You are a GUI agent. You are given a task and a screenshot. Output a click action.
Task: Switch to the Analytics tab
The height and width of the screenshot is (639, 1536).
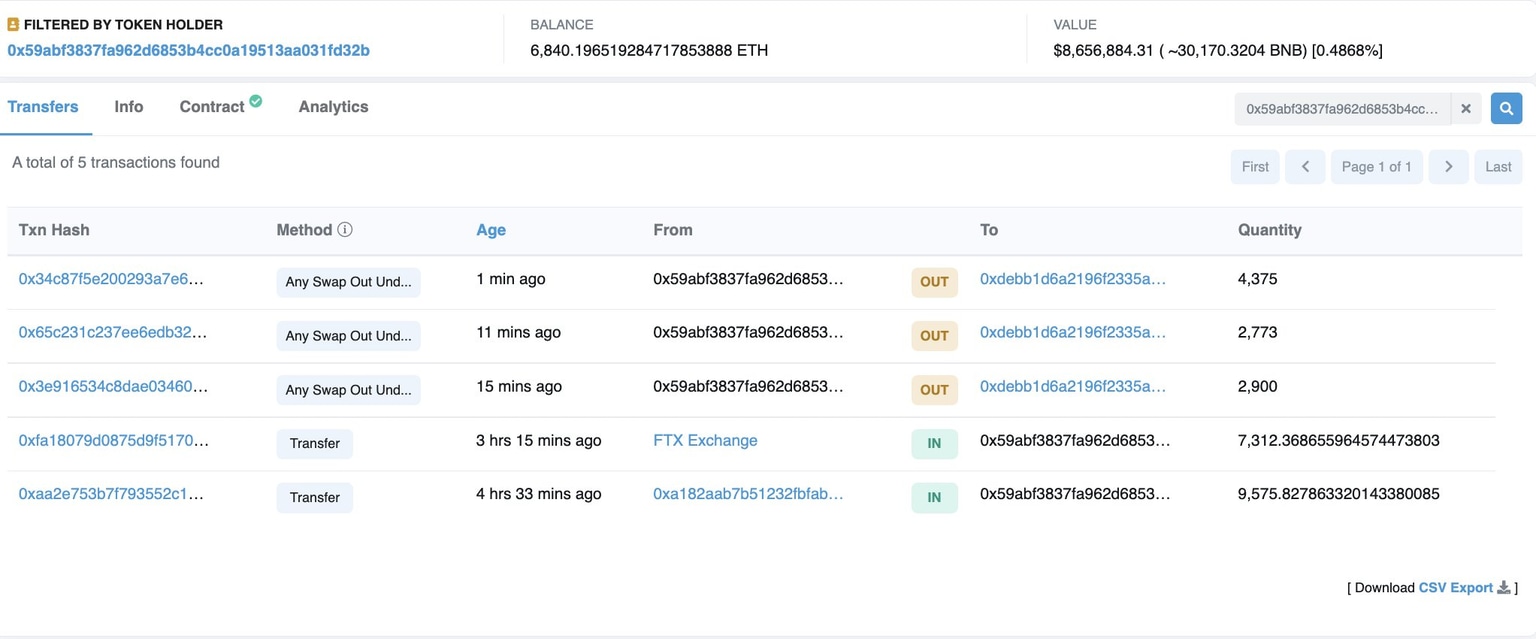[333, 106]
